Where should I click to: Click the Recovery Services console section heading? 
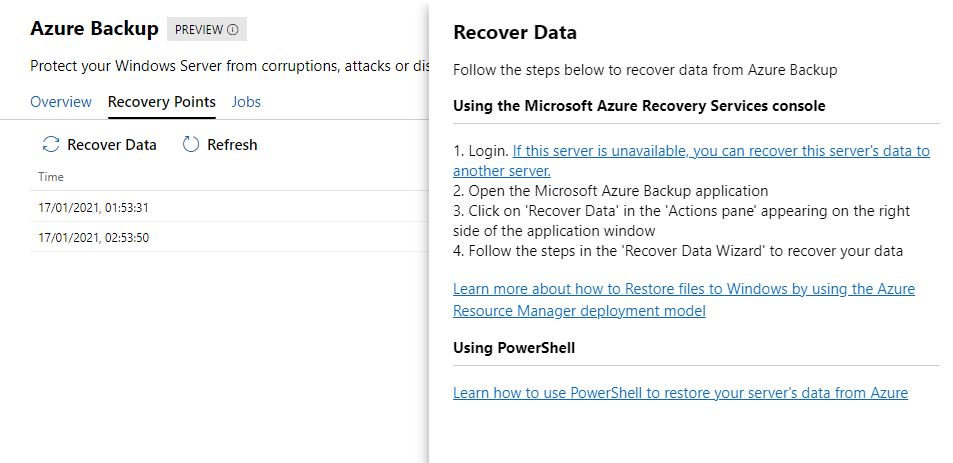tap(639, 106)
